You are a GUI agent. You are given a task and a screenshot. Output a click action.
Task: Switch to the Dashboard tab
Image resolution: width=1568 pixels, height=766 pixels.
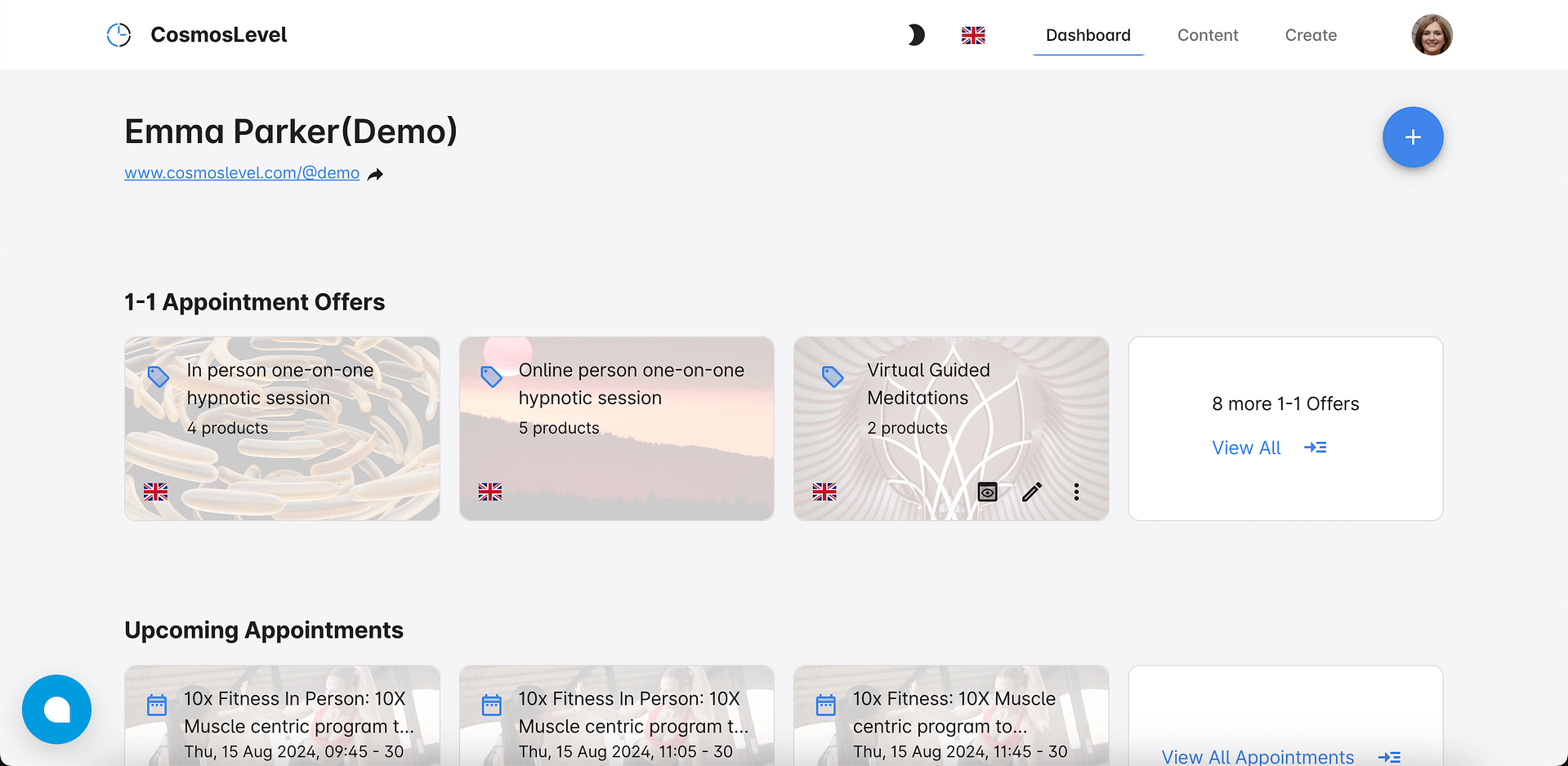(1088, 35)
